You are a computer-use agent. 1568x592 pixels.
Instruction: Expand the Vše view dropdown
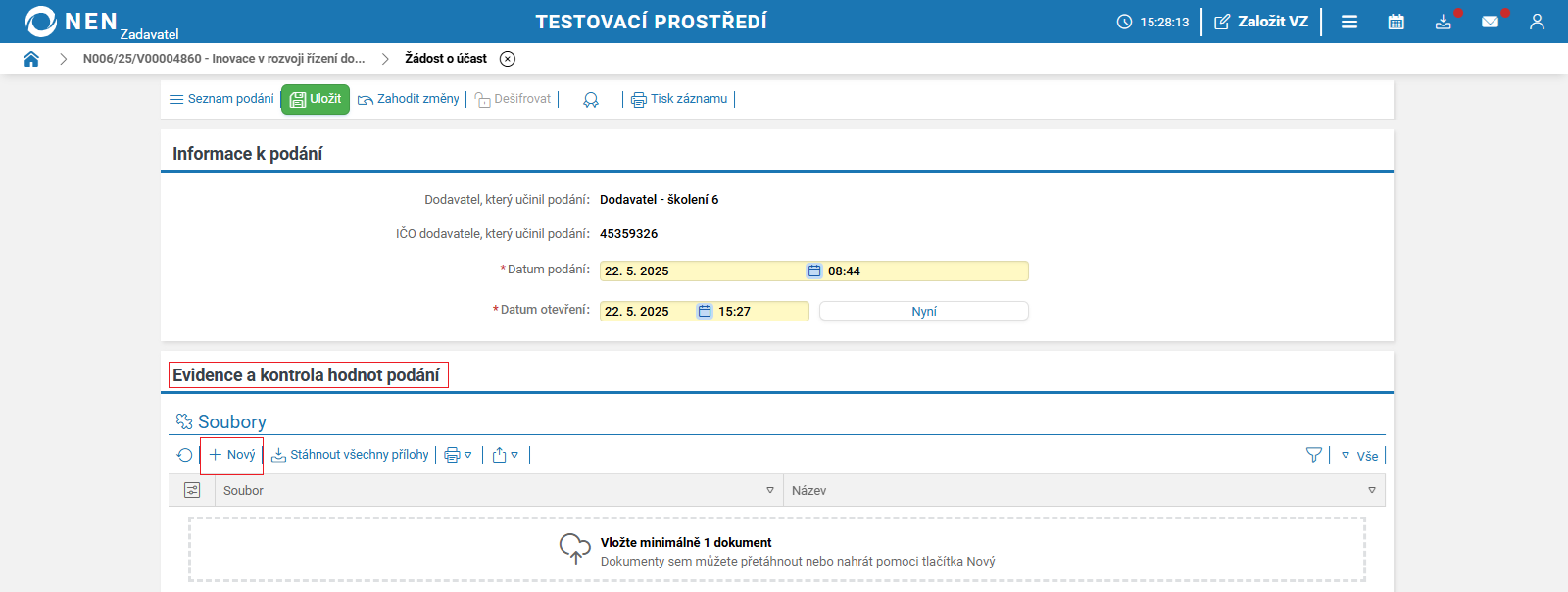[x=1360, y=456]
